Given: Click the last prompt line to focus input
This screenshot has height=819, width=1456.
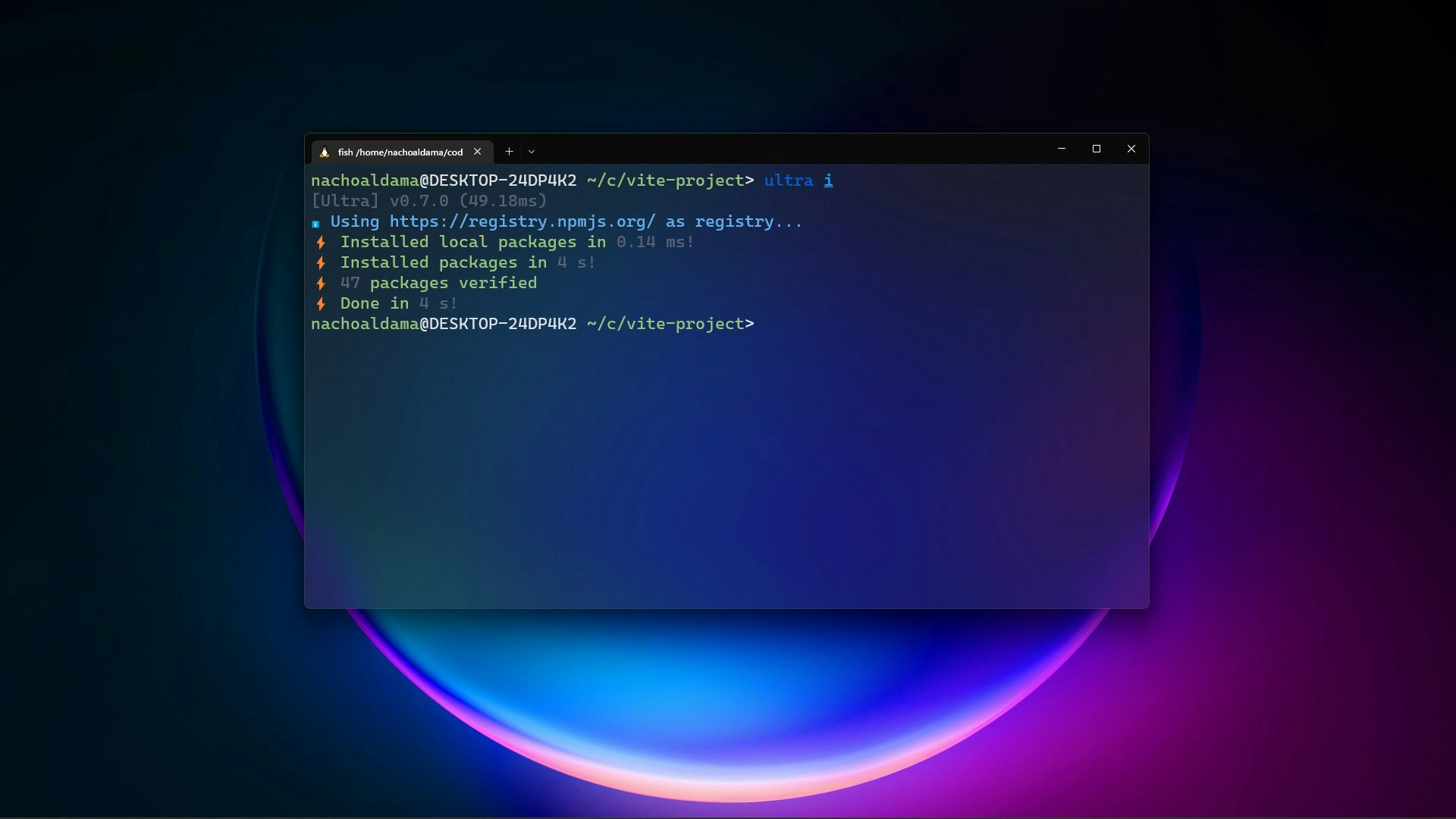Looking at the screenshot, I should [x=532, y=324].
